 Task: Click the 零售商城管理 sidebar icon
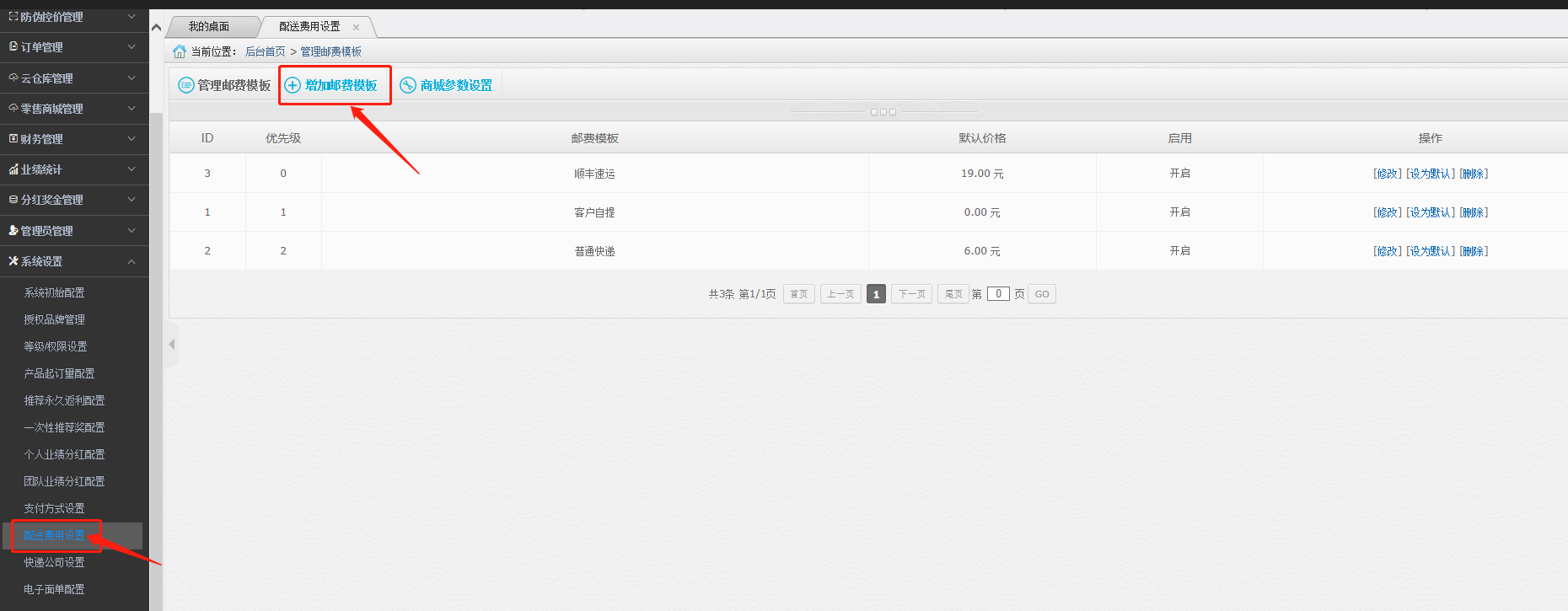click(x=13, y=108)
